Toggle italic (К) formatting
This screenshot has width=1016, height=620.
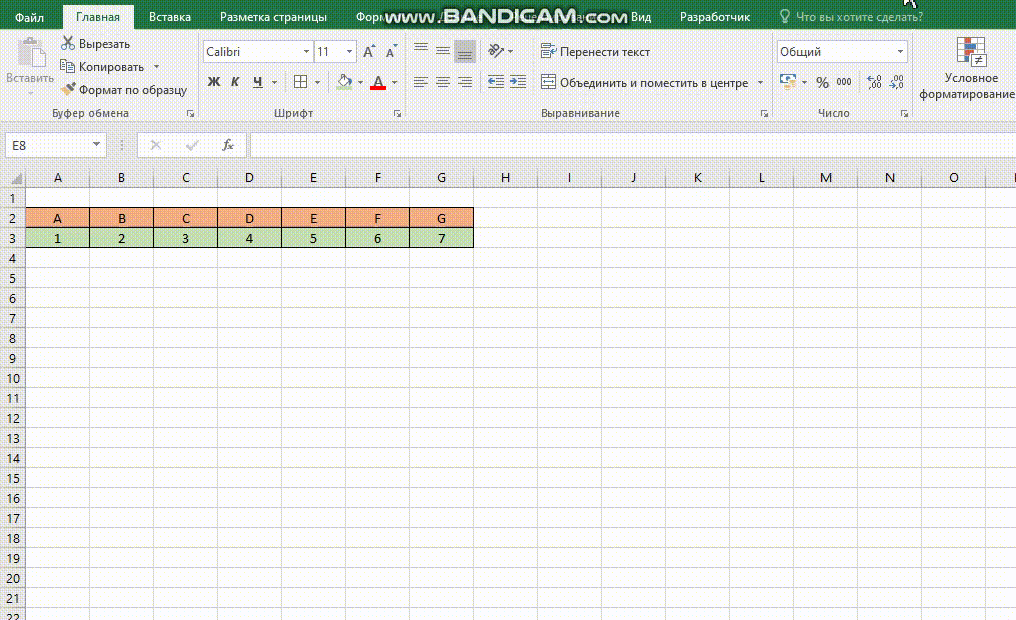tap(235, 82)
